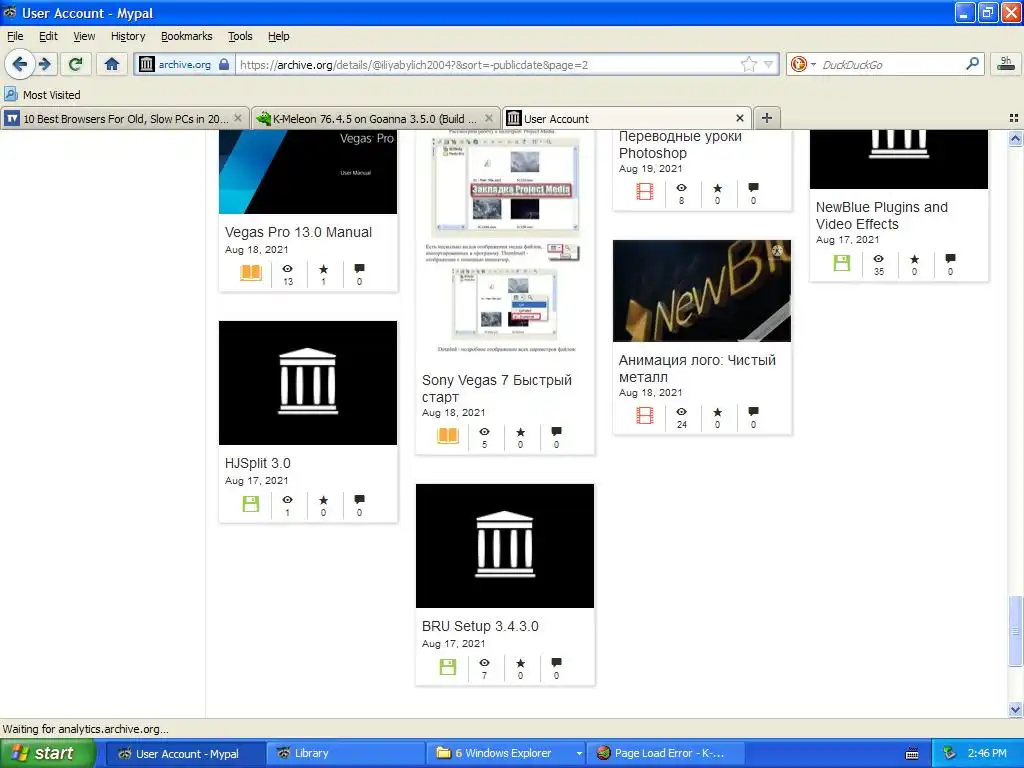Go to the home page
This screenshot has width=1024, height=768.
click(112, 64)
